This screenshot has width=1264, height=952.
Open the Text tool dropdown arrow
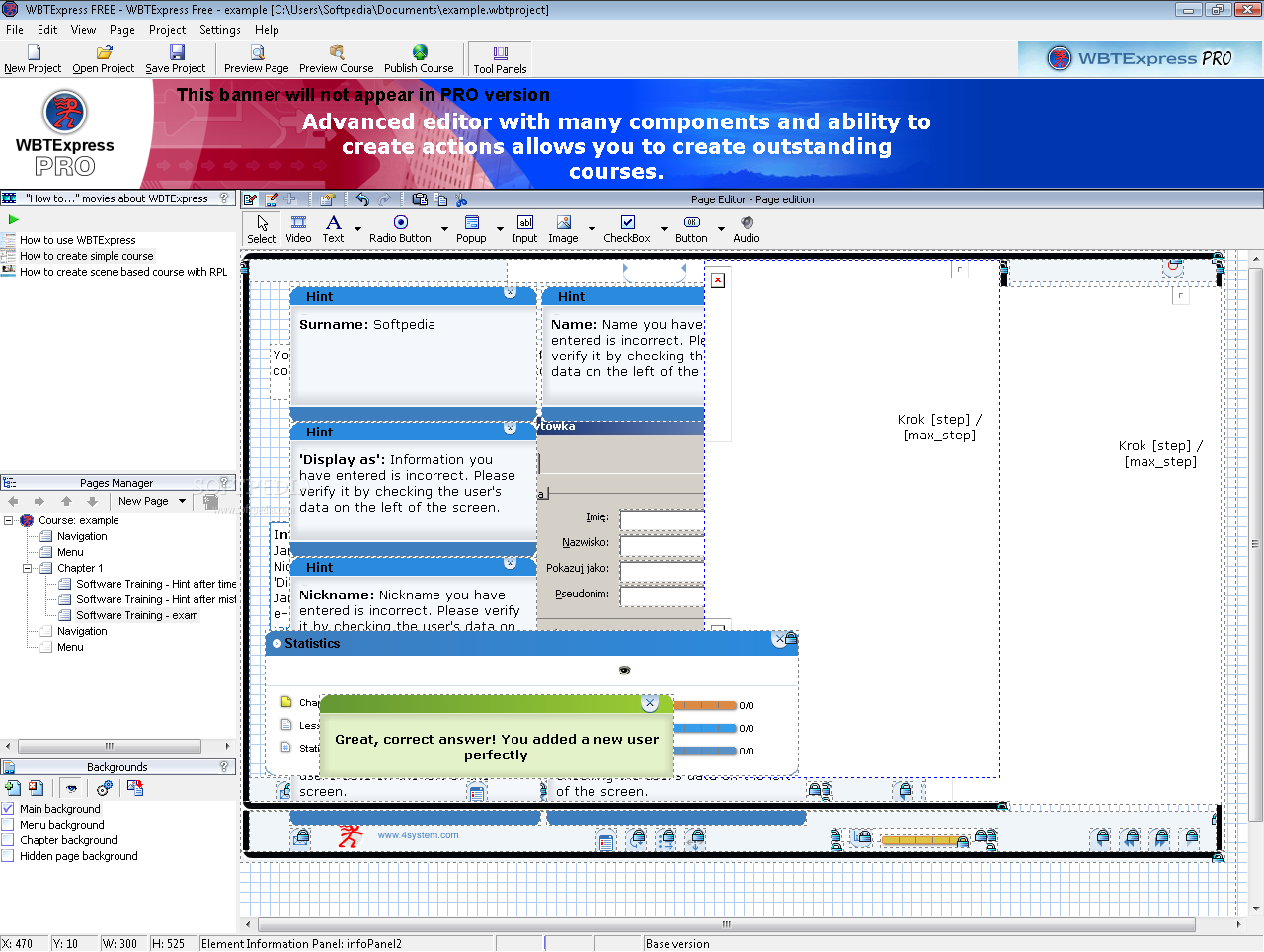357,229
